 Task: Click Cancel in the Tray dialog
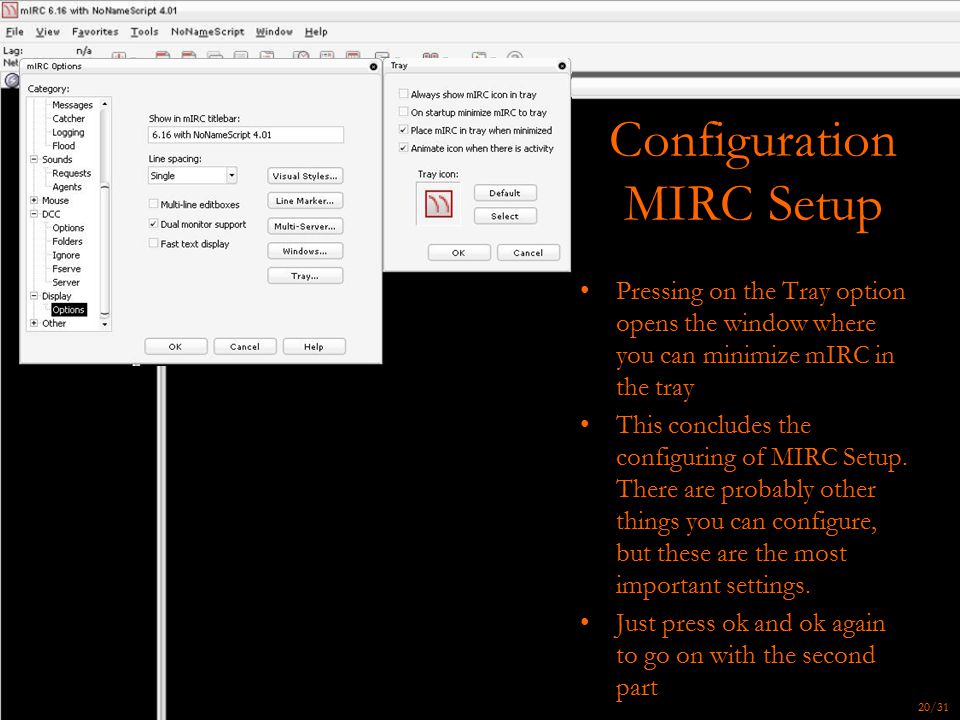pos(528,252)
